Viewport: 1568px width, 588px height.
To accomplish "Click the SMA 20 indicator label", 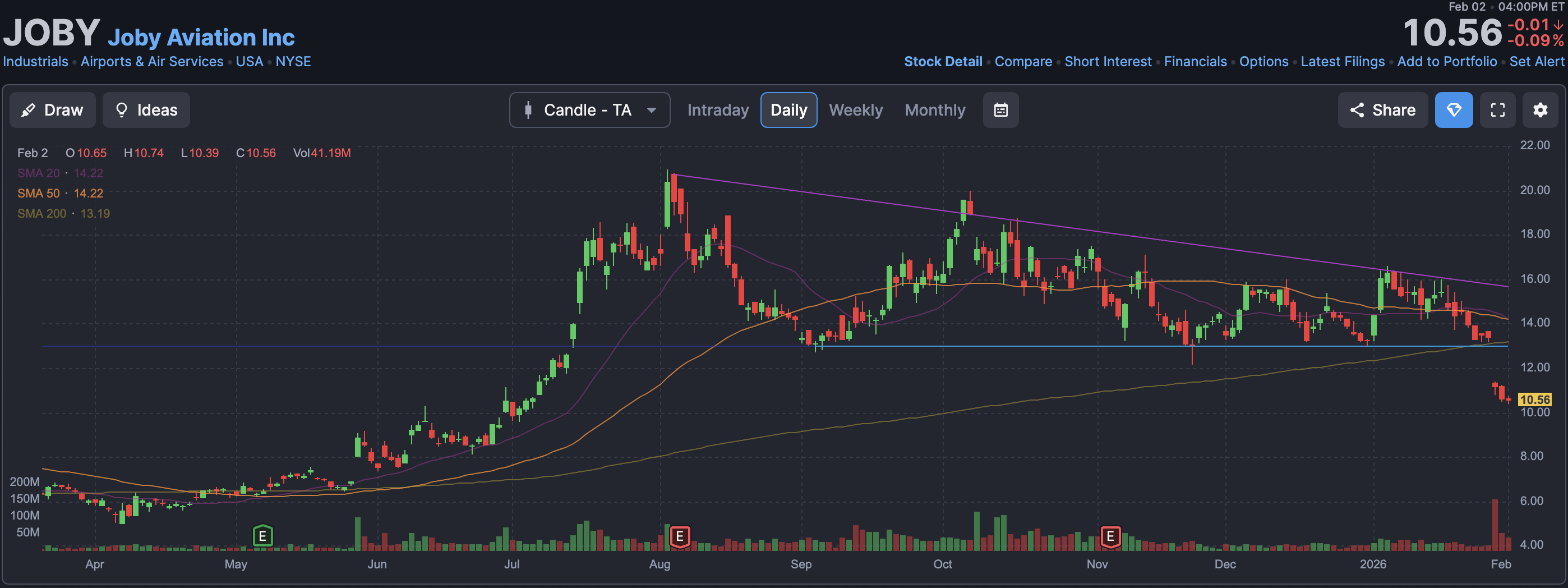I will point(38,173).
